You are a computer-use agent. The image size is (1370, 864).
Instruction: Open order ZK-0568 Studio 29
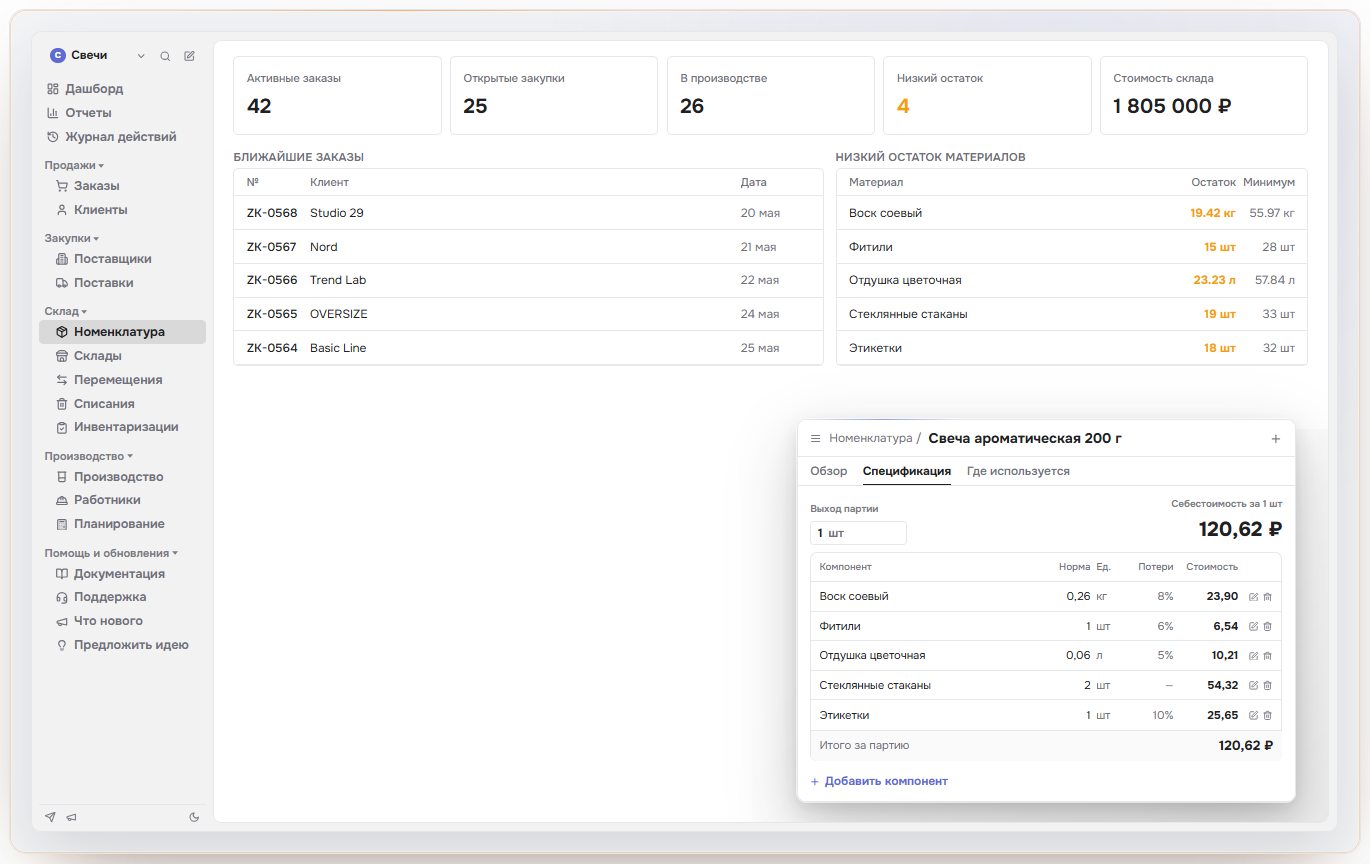pos(528,213)
